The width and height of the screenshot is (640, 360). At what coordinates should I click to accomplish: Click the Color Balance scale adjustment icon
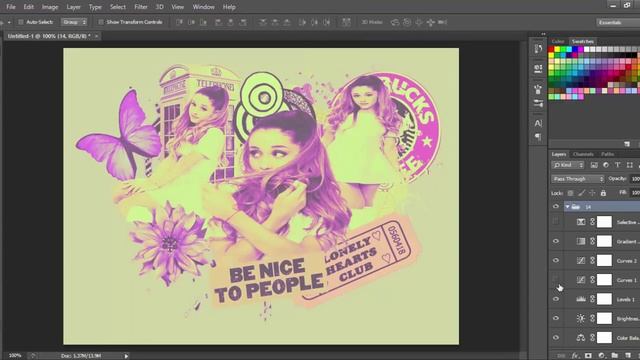pyautogui.click(x=581, y=338)
